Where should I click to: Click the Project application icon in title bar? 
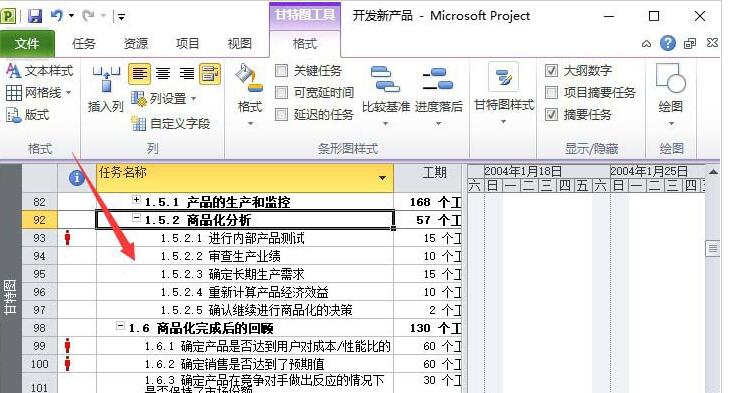click(x=8, y=16)
